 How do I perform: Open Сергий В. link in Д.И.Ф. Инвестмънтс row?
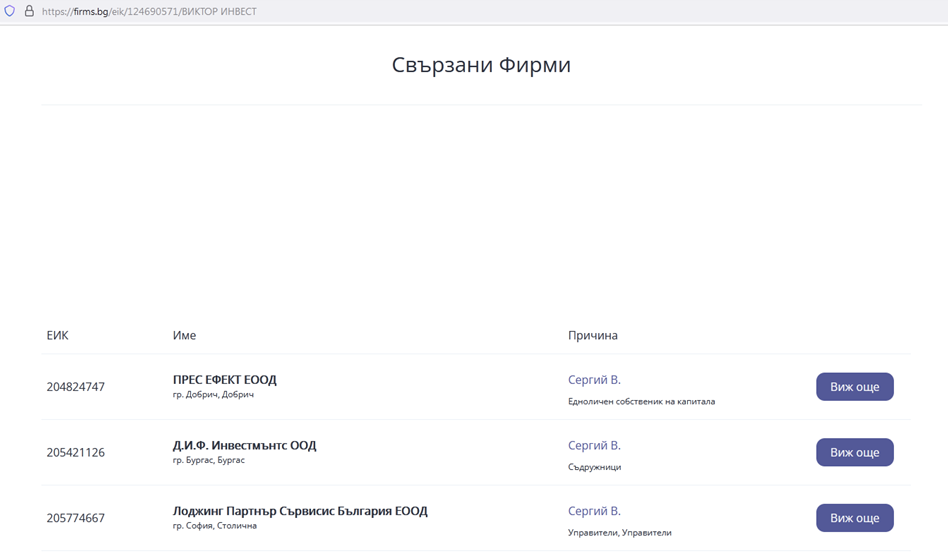tap(594, 445)
